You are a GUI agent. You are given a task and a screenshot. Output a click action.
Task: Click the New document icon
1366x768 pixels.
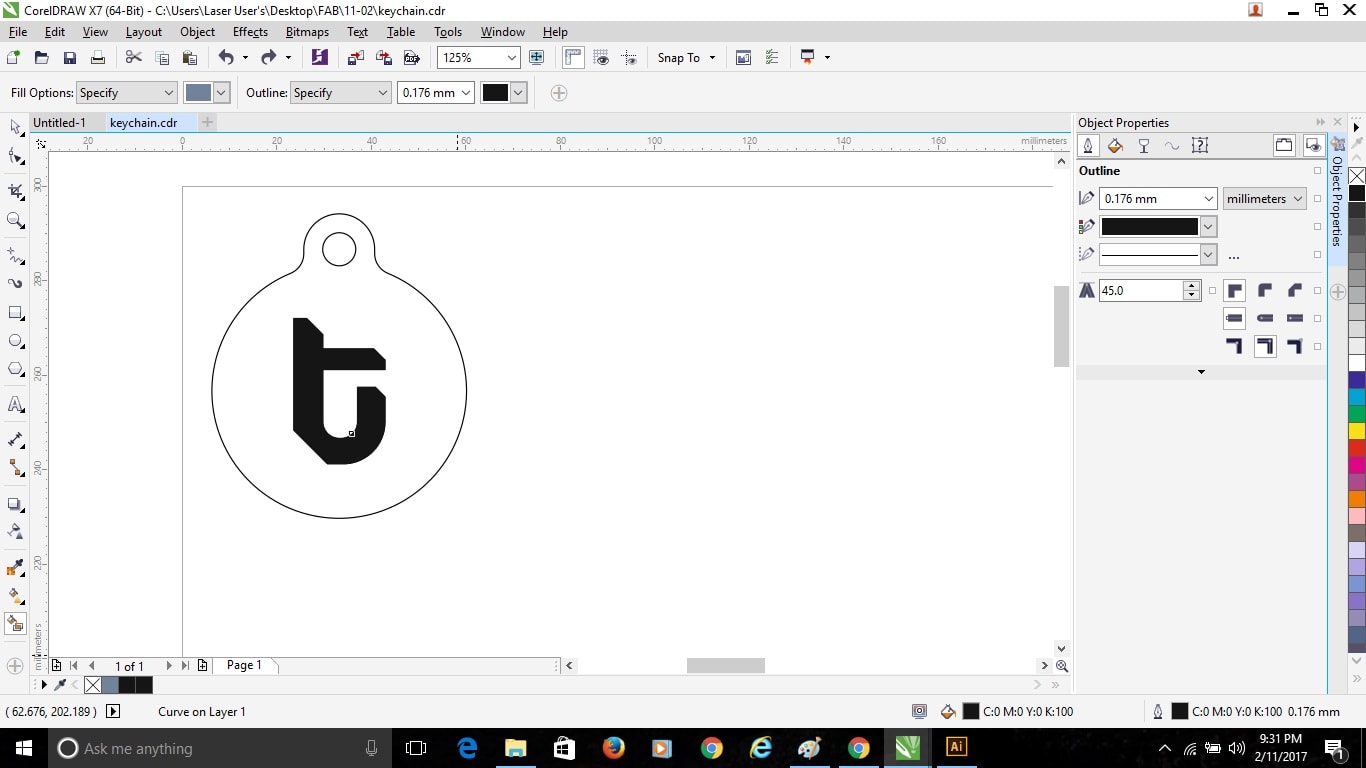pos(14,58)
